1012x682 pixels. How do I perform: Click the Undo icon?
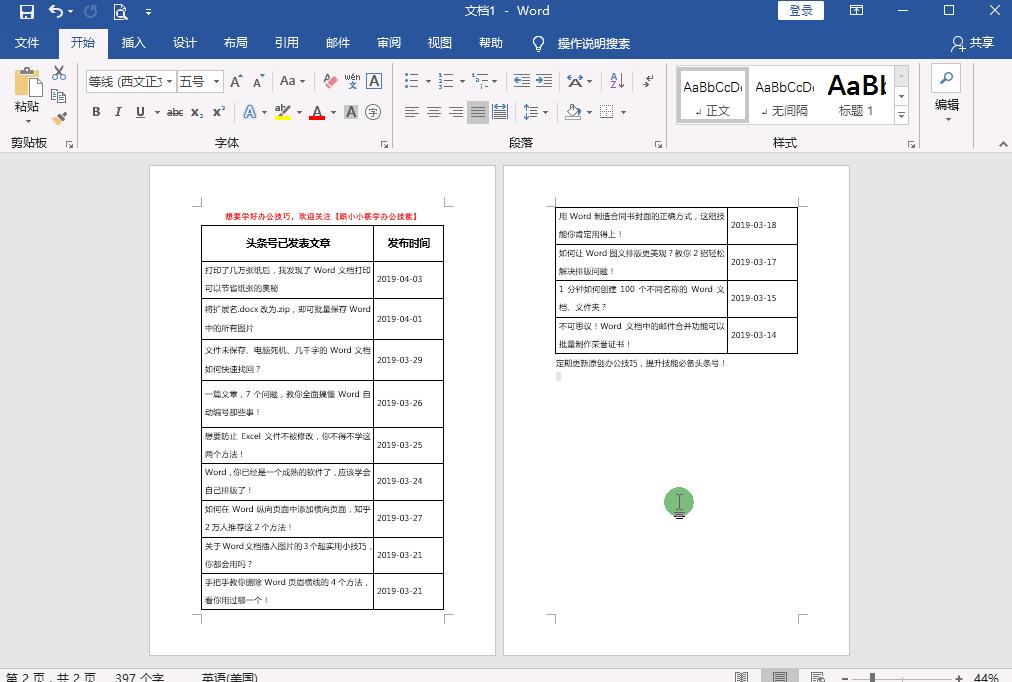pos(55,11)
